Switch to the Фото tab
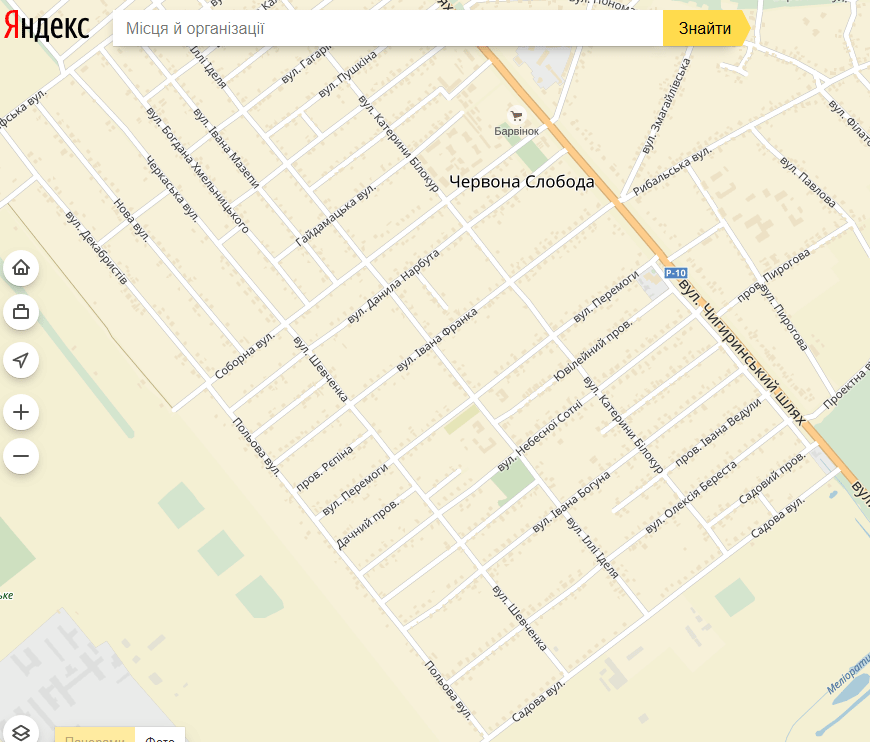 click(160, 735)
